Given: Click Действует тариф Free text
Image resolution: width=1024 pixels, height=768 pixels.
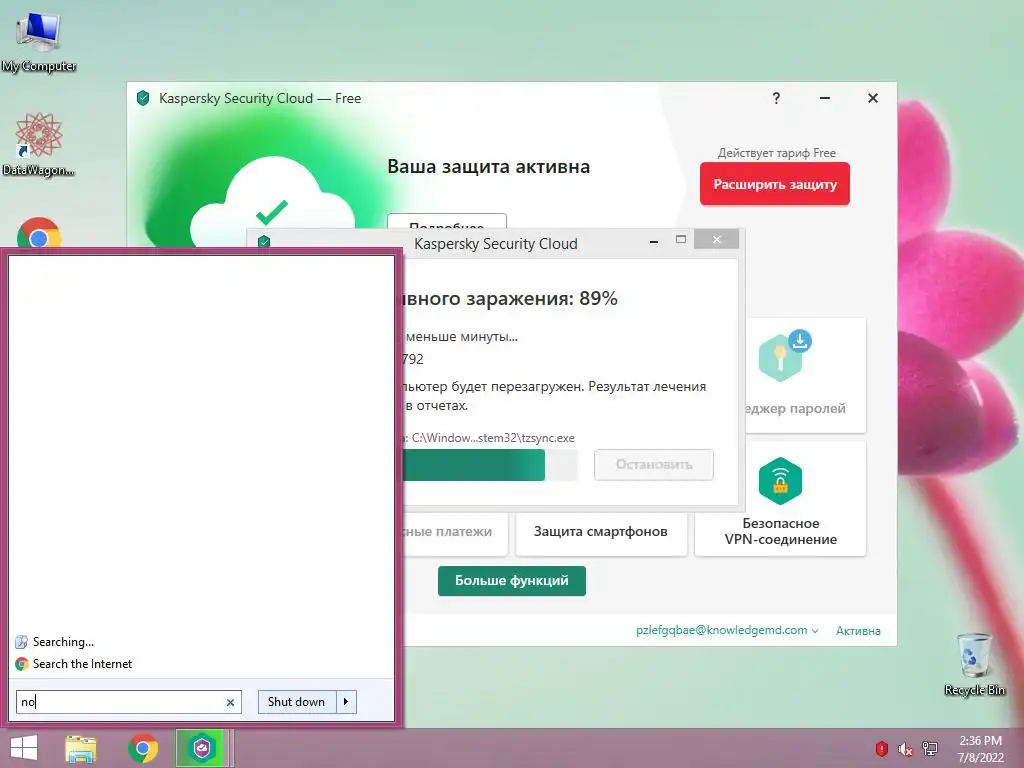Looking at the screenshot, I should (776, 153).
